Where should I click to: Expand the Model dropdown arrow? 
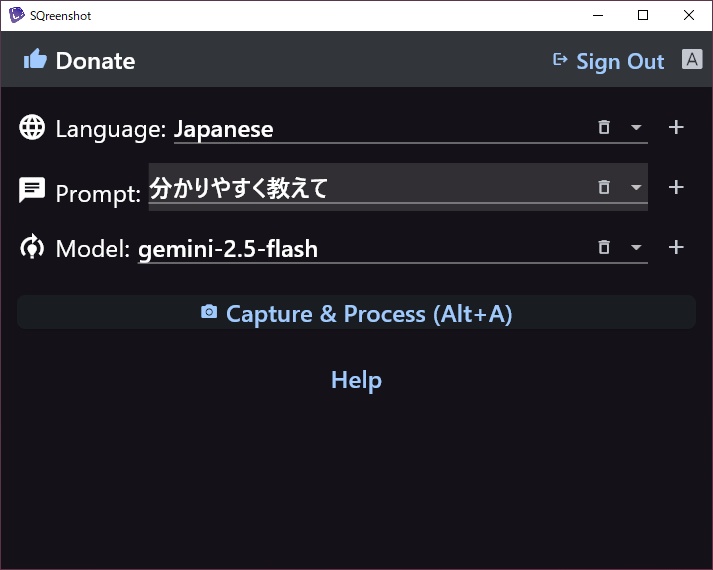(636, 248)
